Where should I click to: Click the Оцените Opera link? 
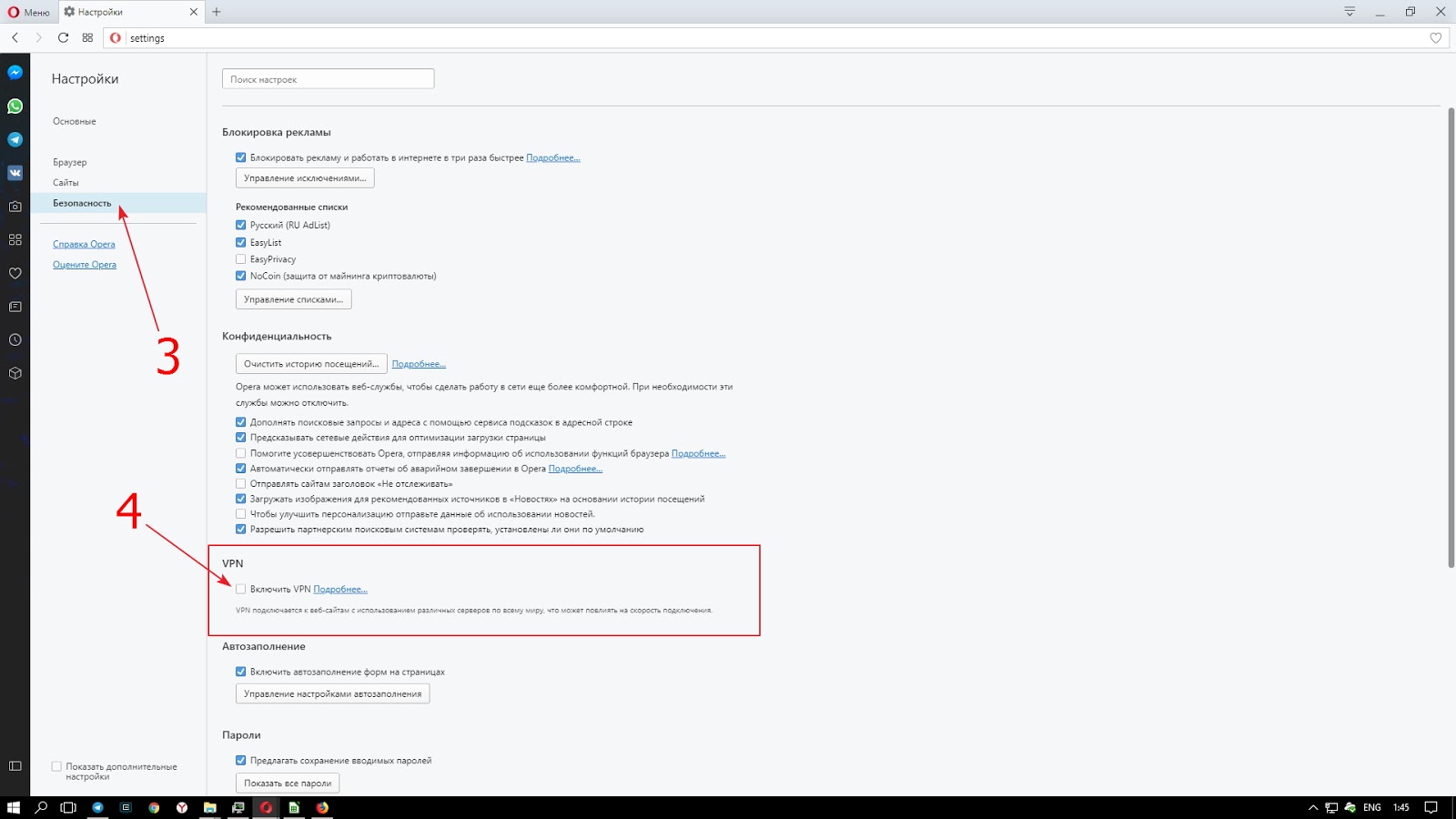85,265
